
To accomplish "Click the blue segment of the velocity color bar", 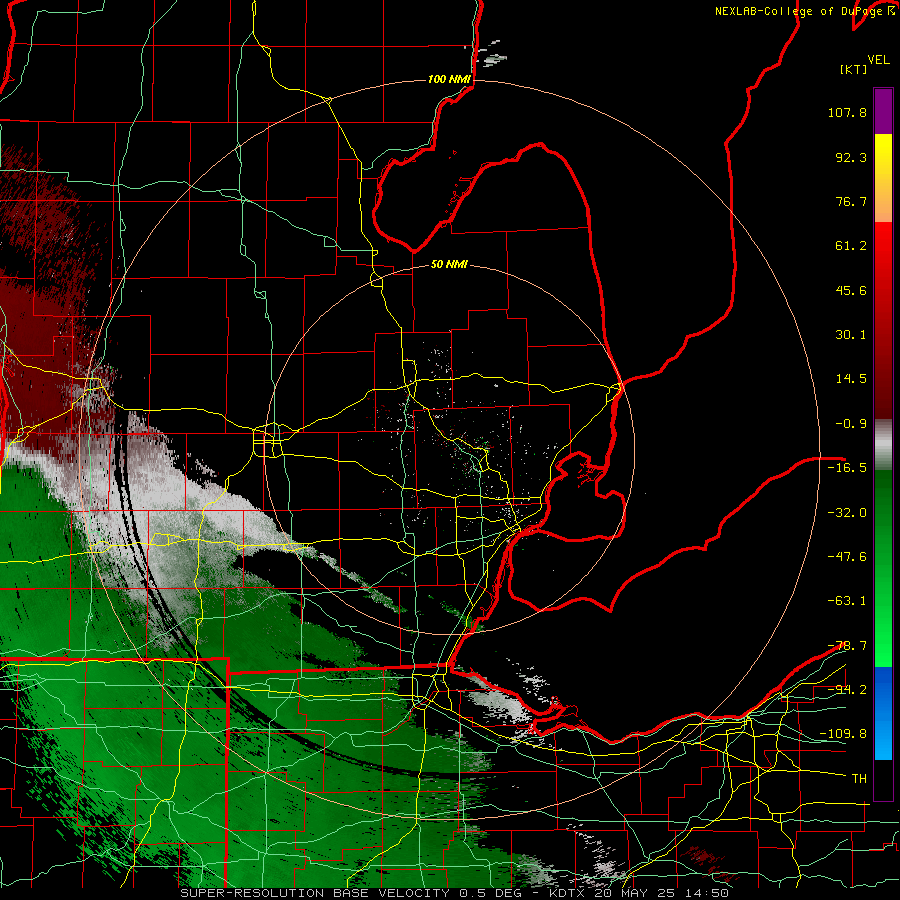I will coord(883,713).
